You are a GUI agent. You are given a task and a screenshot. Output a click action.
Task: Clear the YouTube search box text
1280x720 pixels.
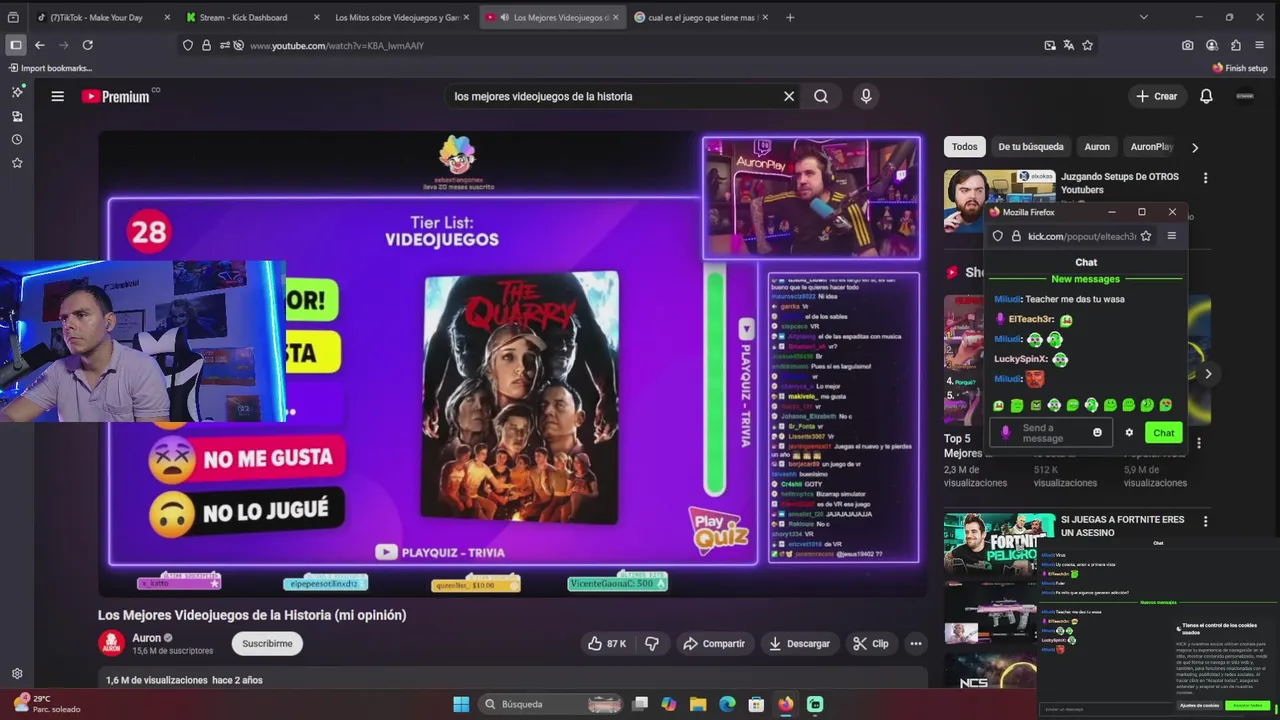click(789, 96)
